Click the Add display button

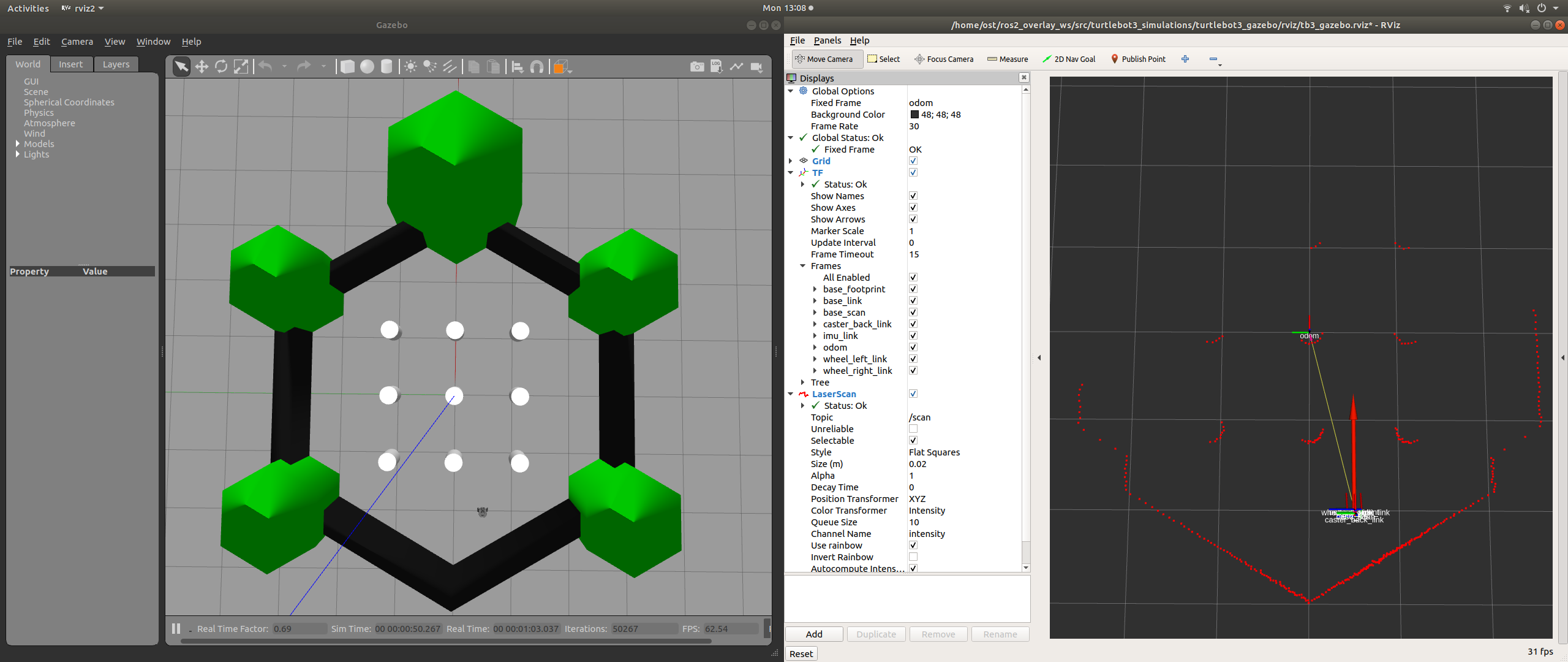[814, 634]
